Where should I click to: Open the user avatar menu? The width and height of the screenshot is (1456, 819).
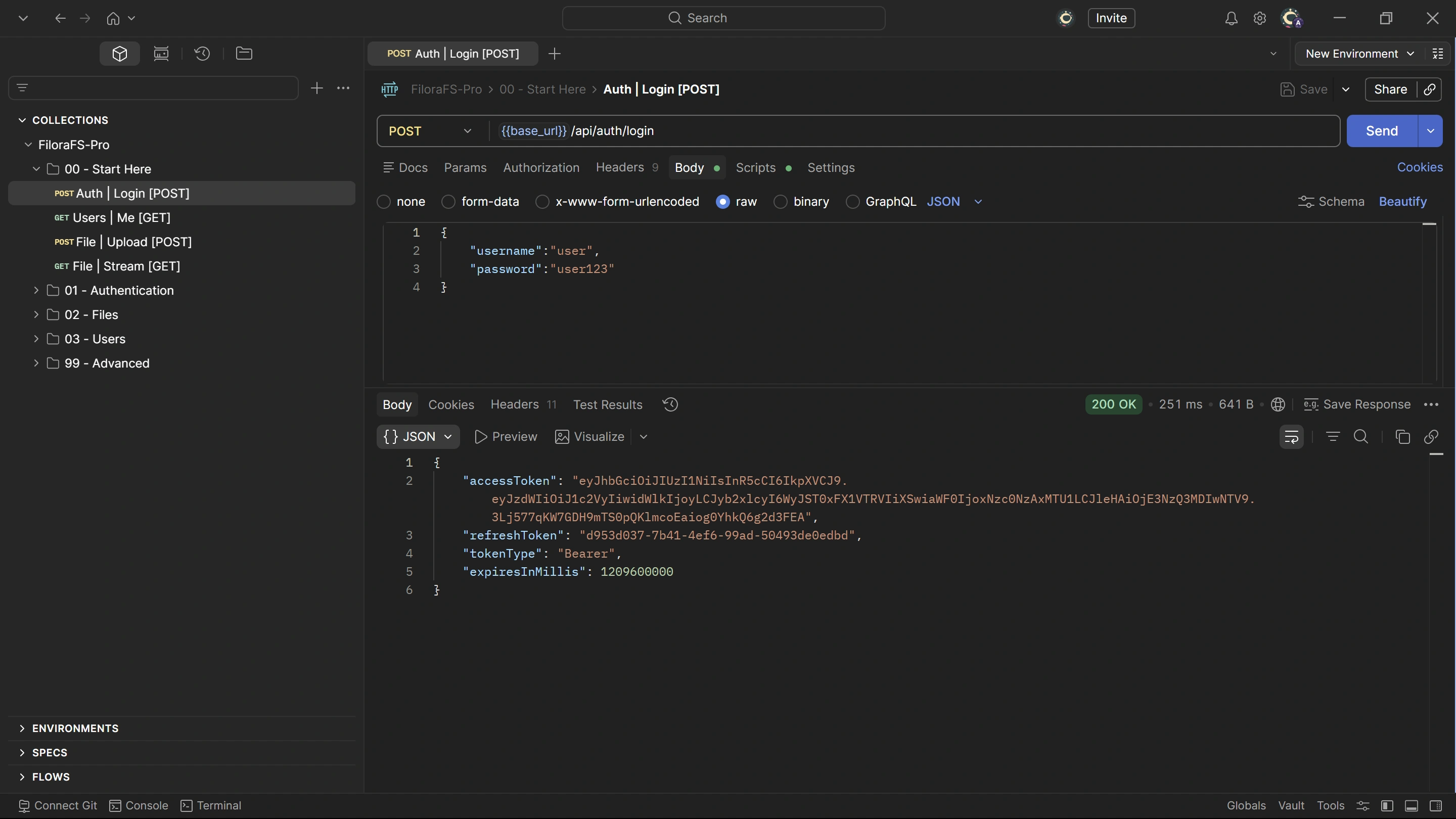click(x=1292, y=18)
